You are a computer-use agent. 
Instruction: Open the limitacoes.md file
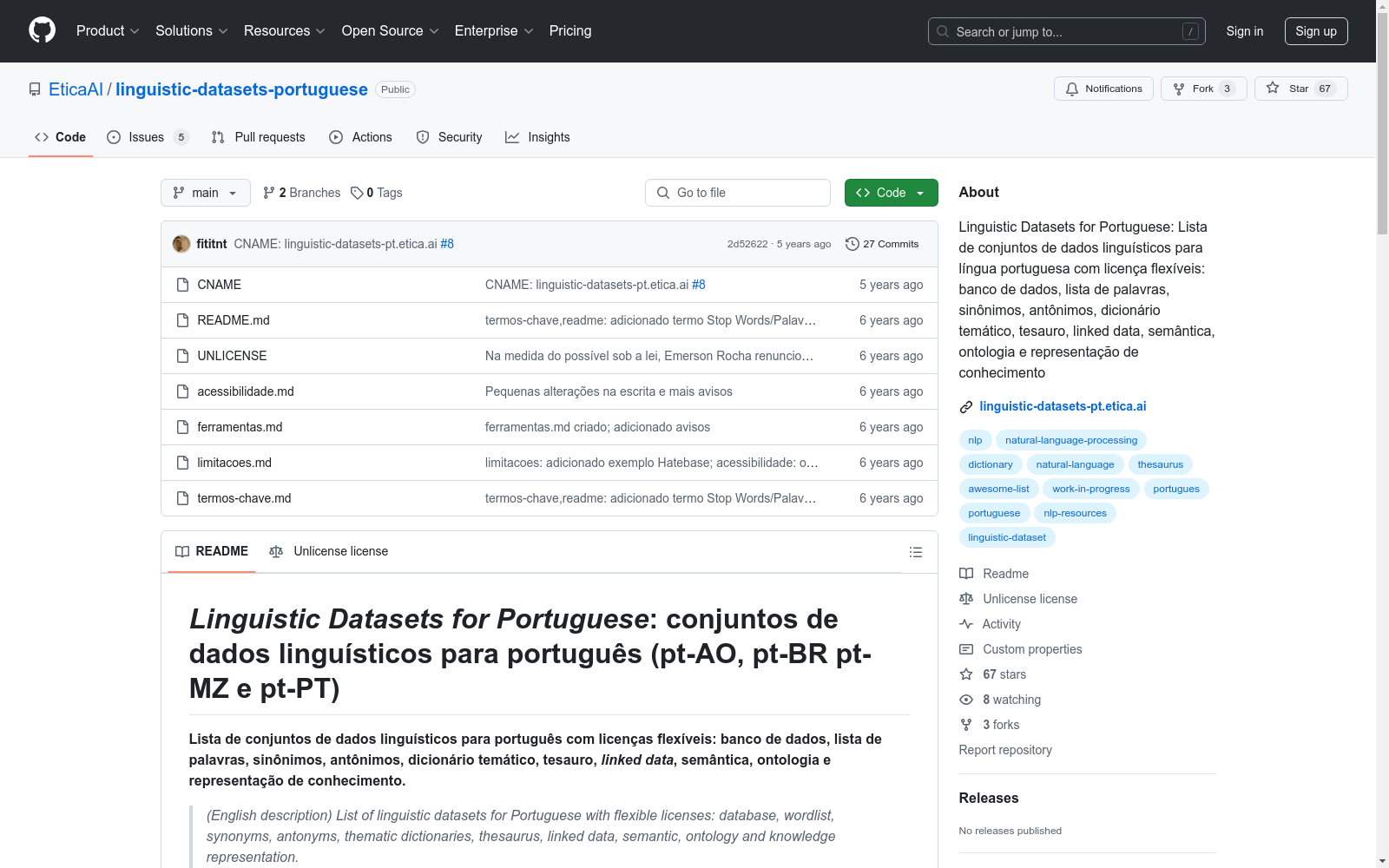pyautogui.click(x=234, y=463)
